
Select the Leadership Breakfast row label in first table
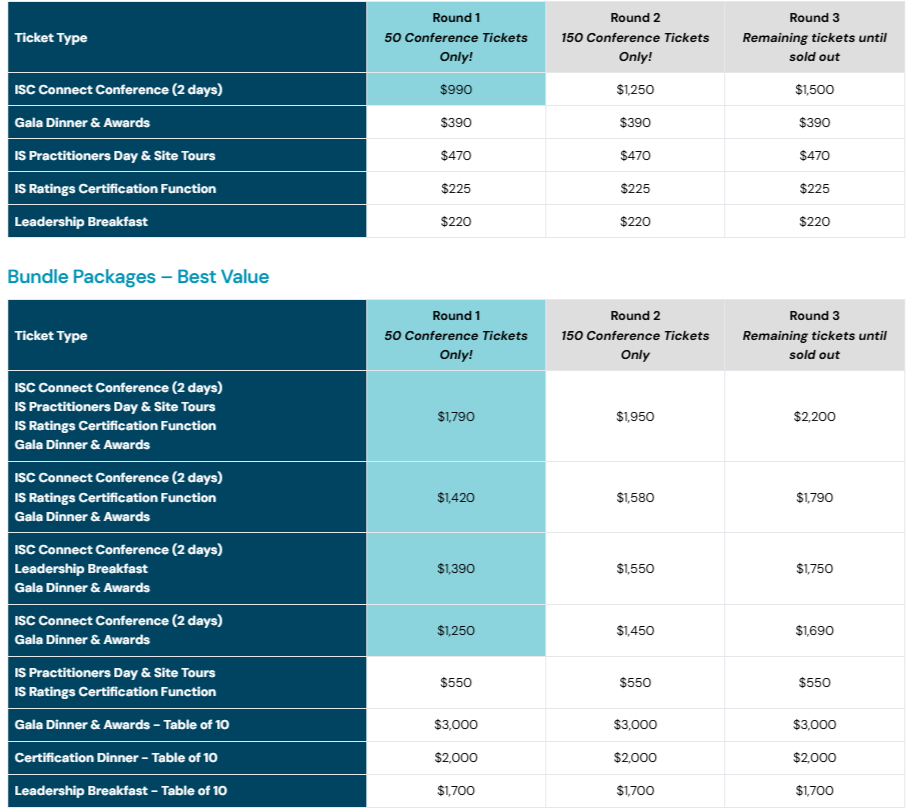81,222
